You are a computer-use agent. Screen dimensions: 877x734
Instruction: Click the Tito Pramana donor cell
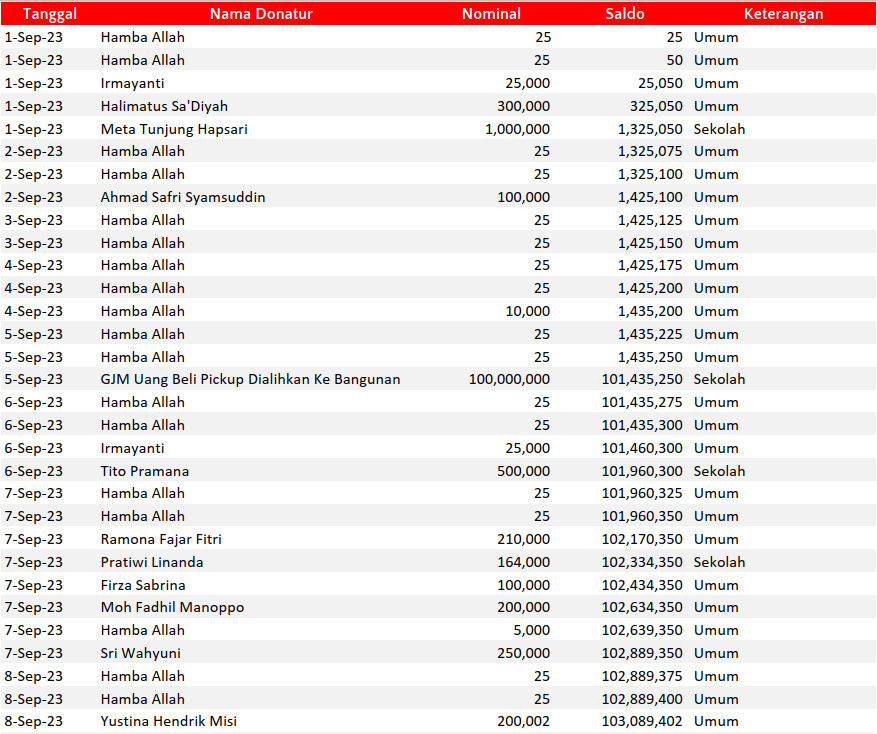coord(145,471)
